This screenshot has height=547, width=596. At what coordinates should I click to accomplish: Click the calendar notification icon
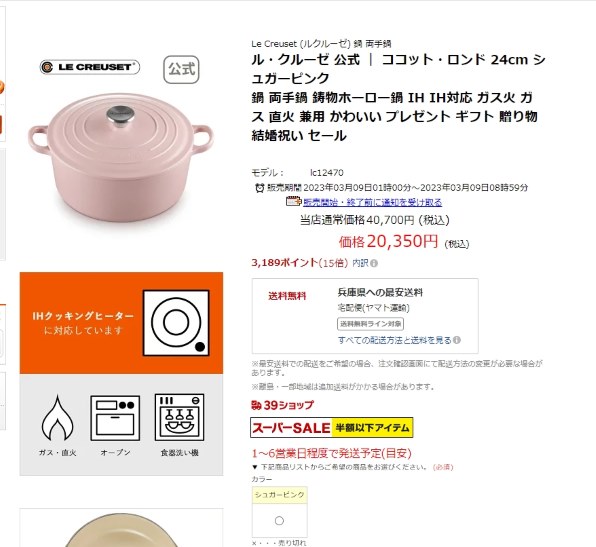point(293,201)
